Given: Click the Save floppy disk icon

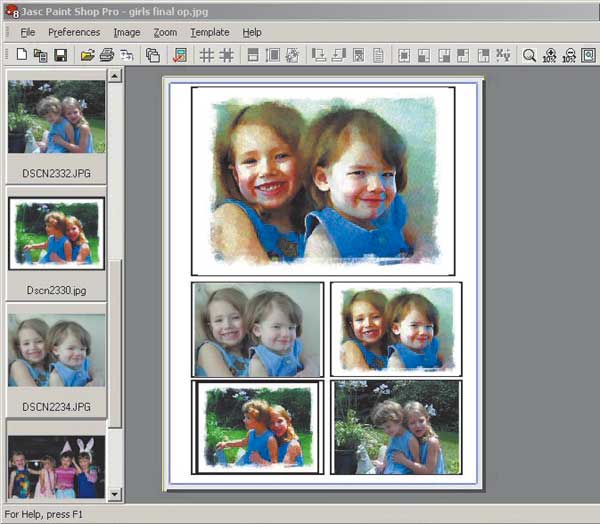Looking at the screenshot, I should tap(60, 56).
